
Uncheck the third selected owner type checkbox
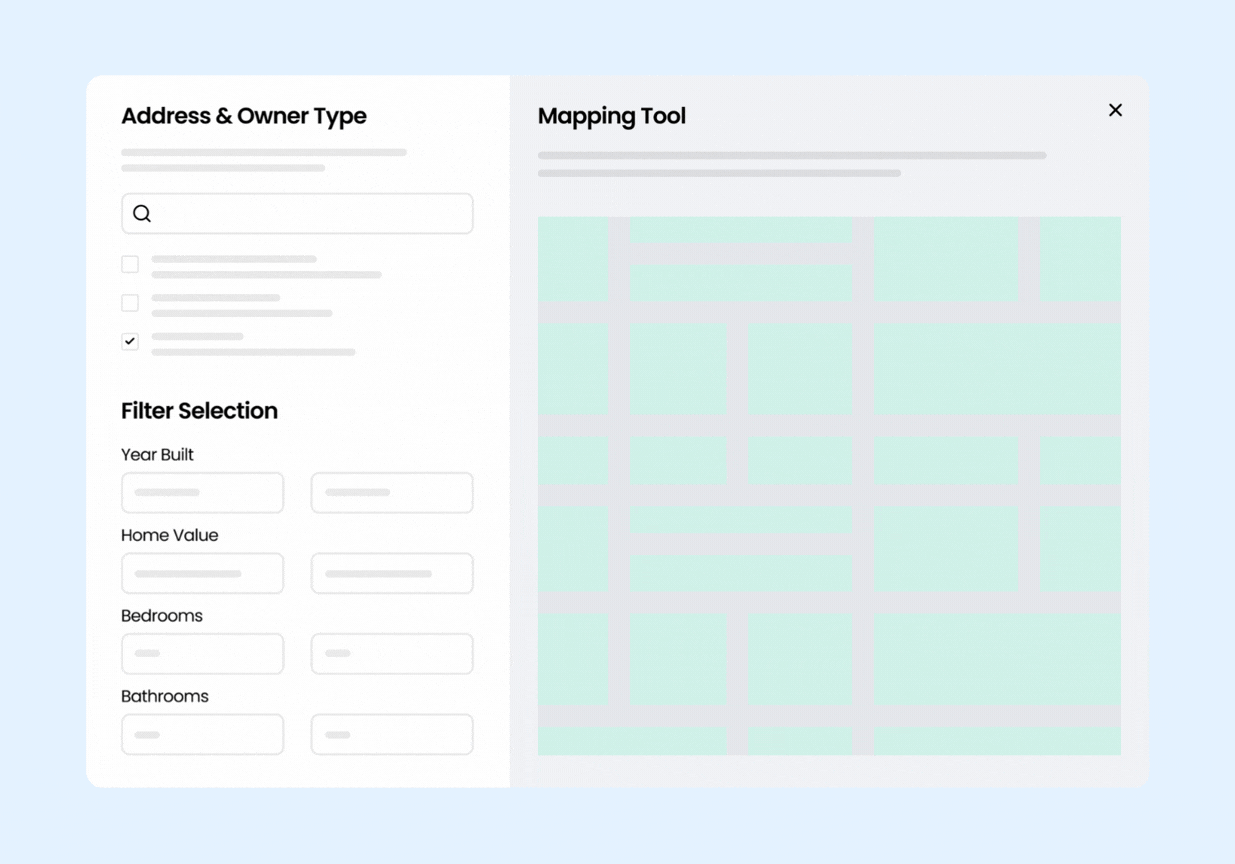[x=130, y=341]
